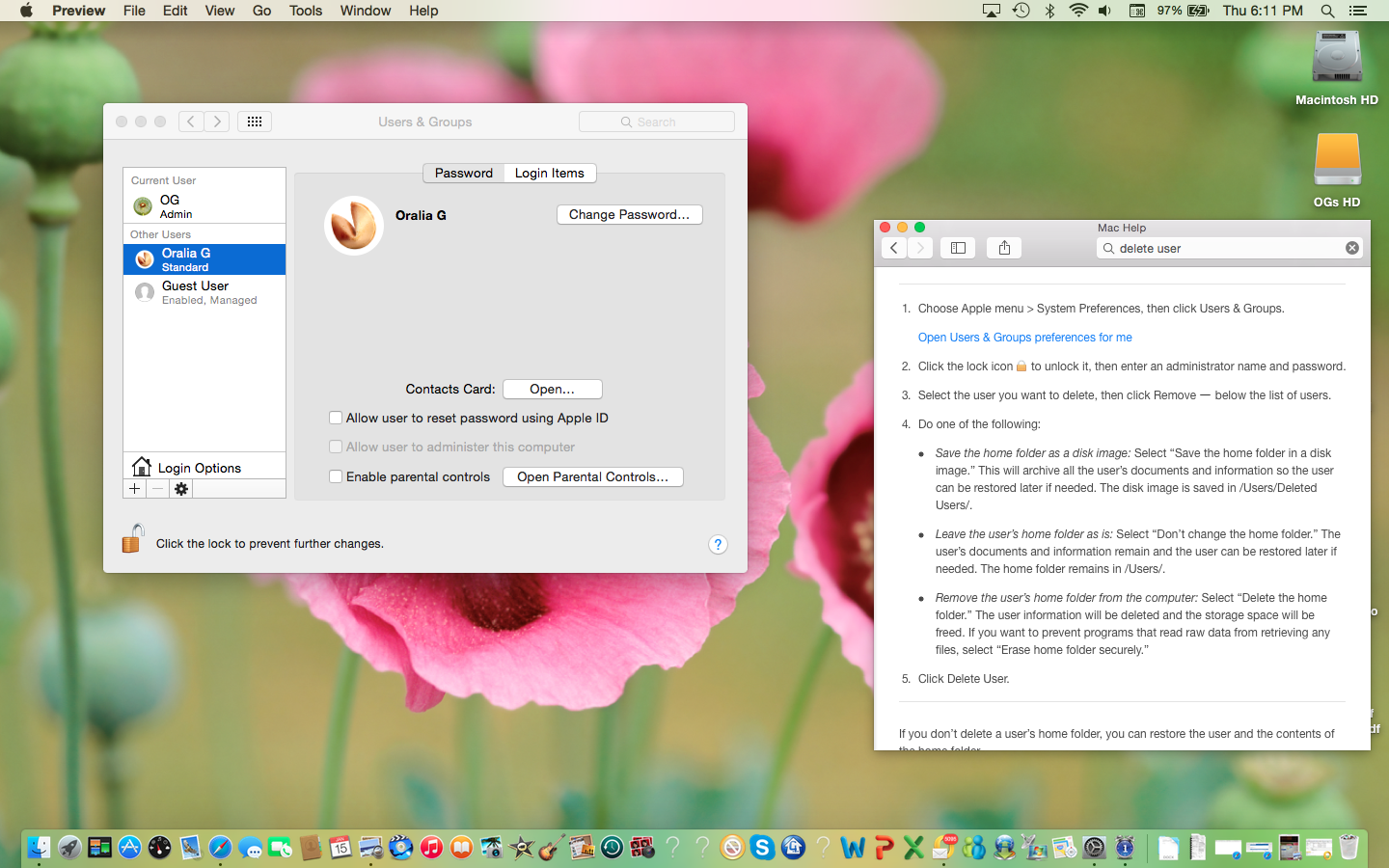Image resolution: width=1389 pixels, height=868 pixels.
Task: Open Notification Center in menu bar
Action: (1358, 11)
